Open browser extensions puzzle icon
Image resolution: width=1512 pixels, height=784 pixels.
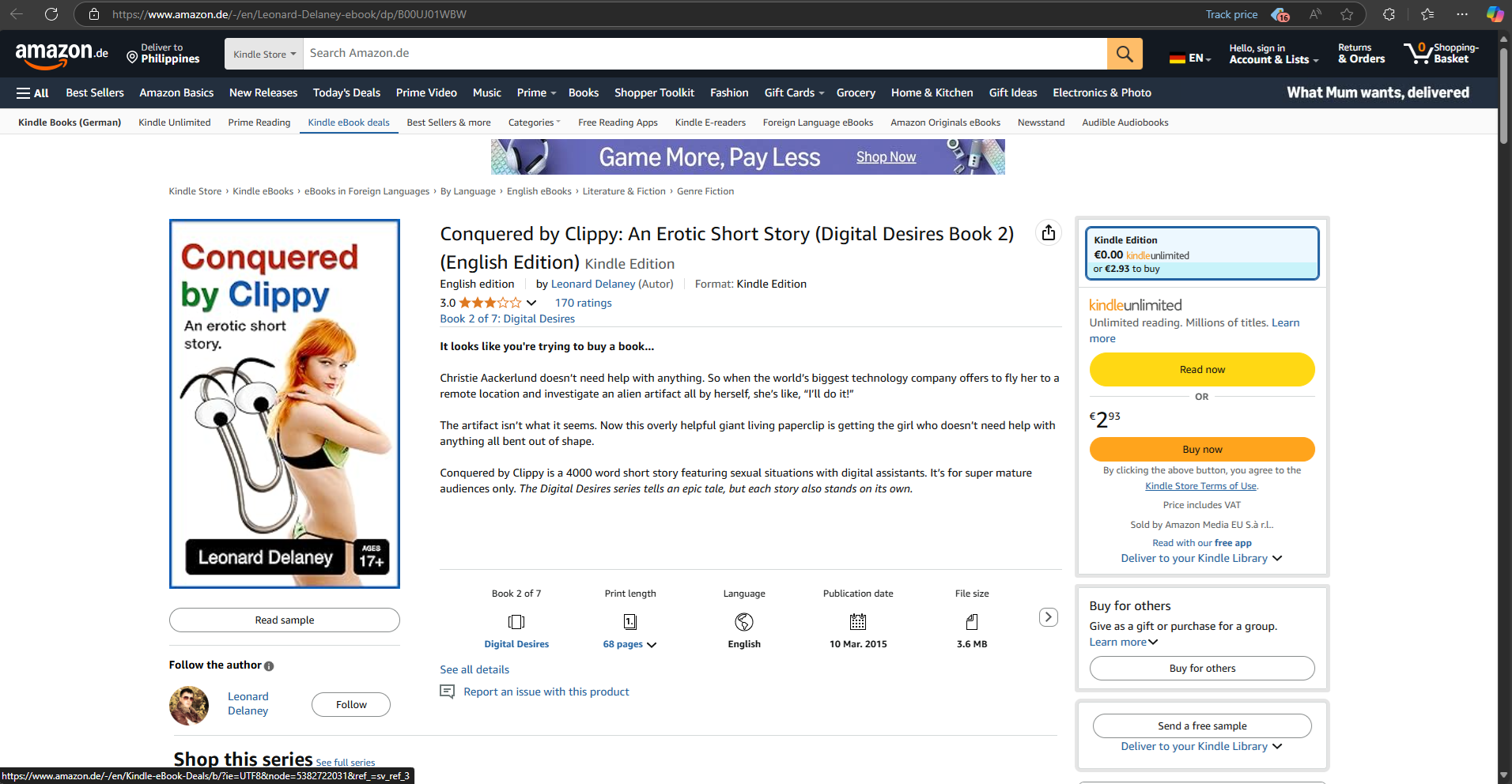point(1389,14)
